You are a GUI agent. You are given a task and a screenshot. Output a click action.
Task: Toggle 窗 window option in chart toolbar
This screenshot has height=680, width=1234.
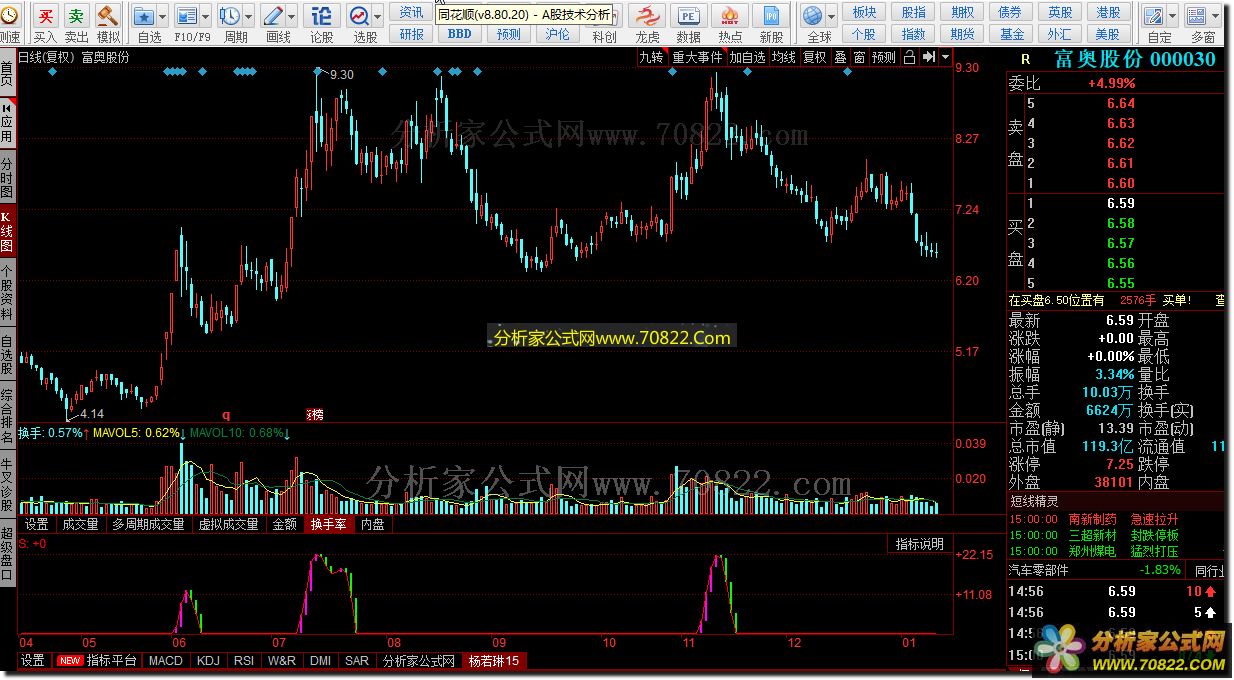pyautogui.click(x=859, y=57)
